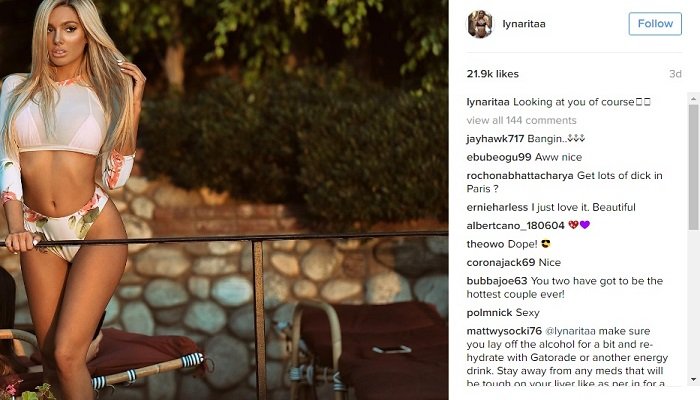Click the comments scrollbar thumb
The image size is (700, 400).
pos(694,167)
